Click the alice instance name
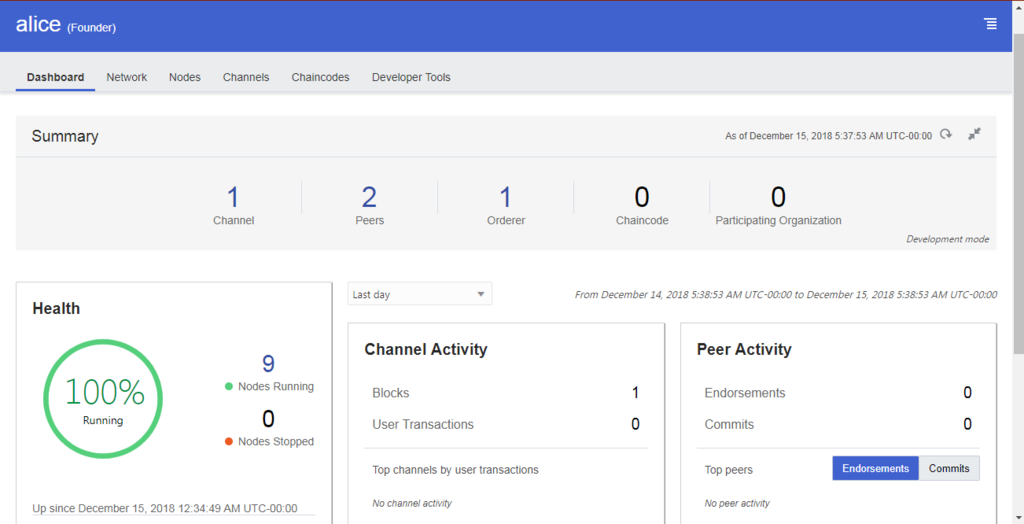Screen dimensions: 1024x524 pos(39,25)
